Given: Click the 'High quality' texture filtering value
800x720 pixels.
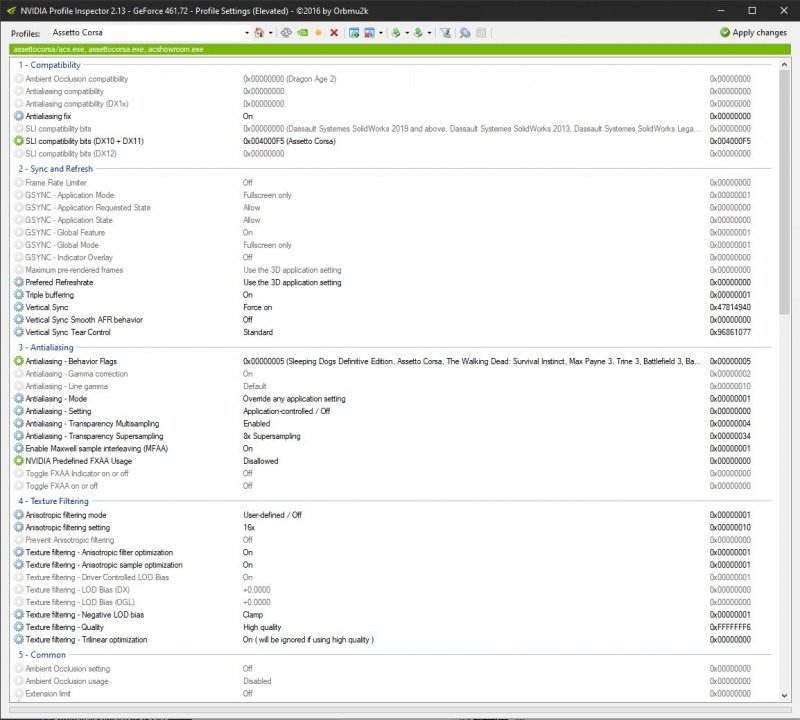Looking at the screenshot, I should (x=262, y=627).
